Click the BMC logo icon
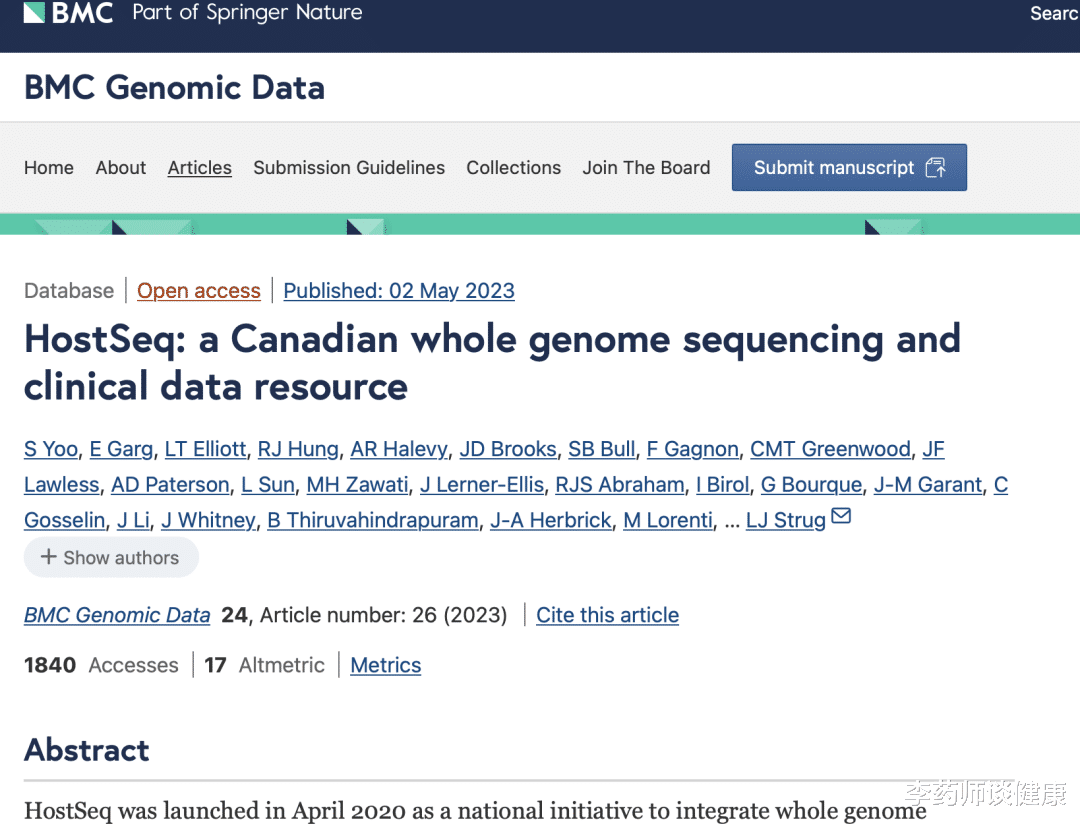The image size is (1080, 824). 34,13
